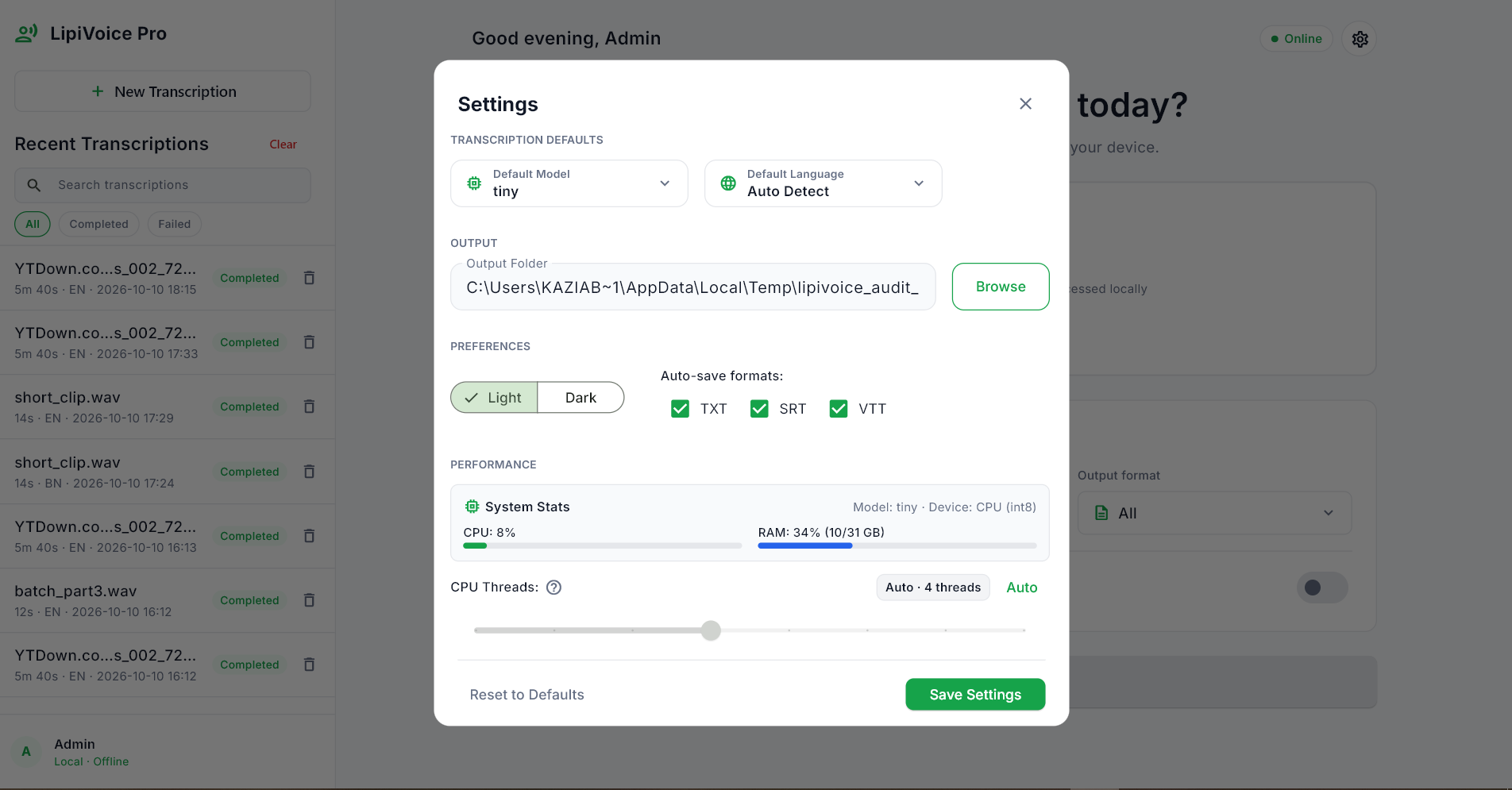Delete the 16:13 YTDown transcription
The width and height of the screenshot is (1512, 790).
click(x=310, y=536)
